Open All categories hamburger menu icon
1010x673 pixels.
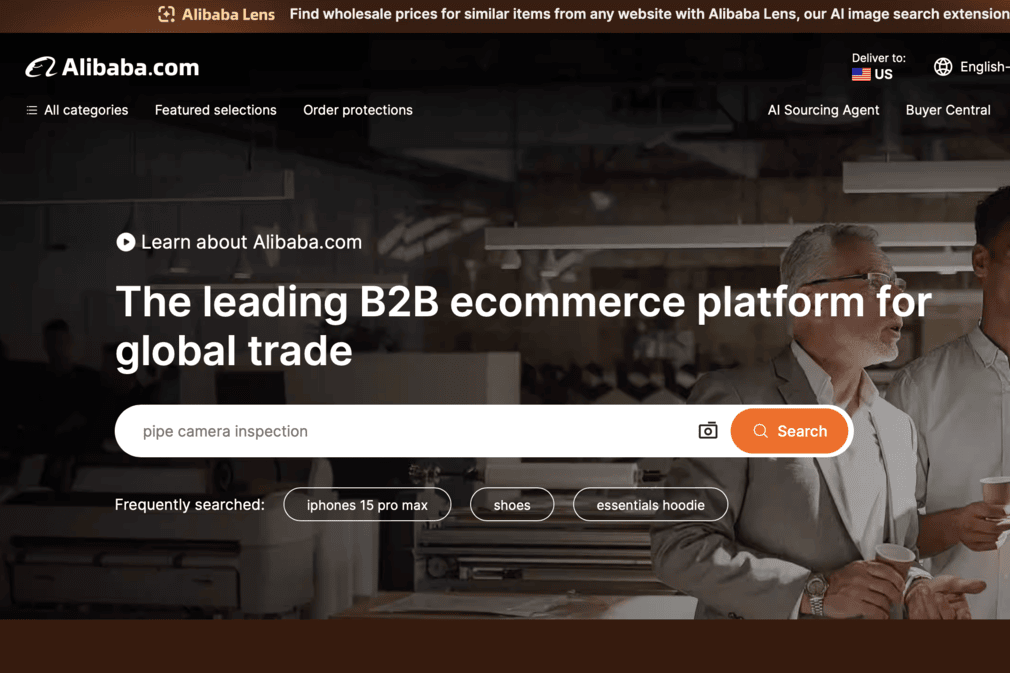tap(32, 110)
